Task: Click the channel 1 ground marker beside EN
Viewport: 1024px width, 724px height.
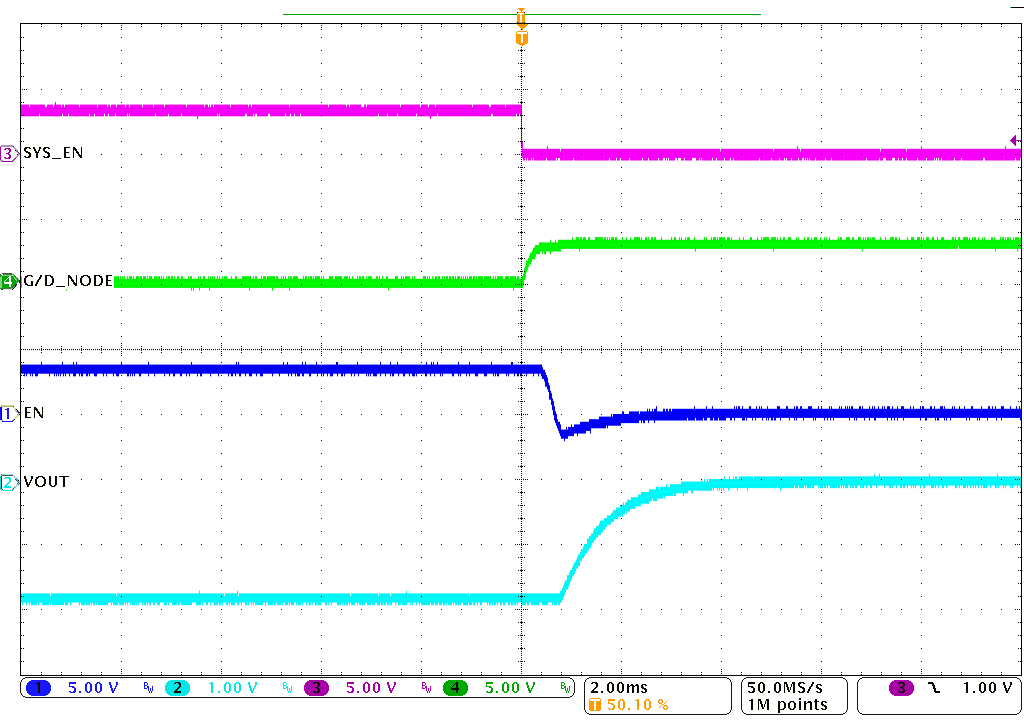Action: tap(9, 412)
